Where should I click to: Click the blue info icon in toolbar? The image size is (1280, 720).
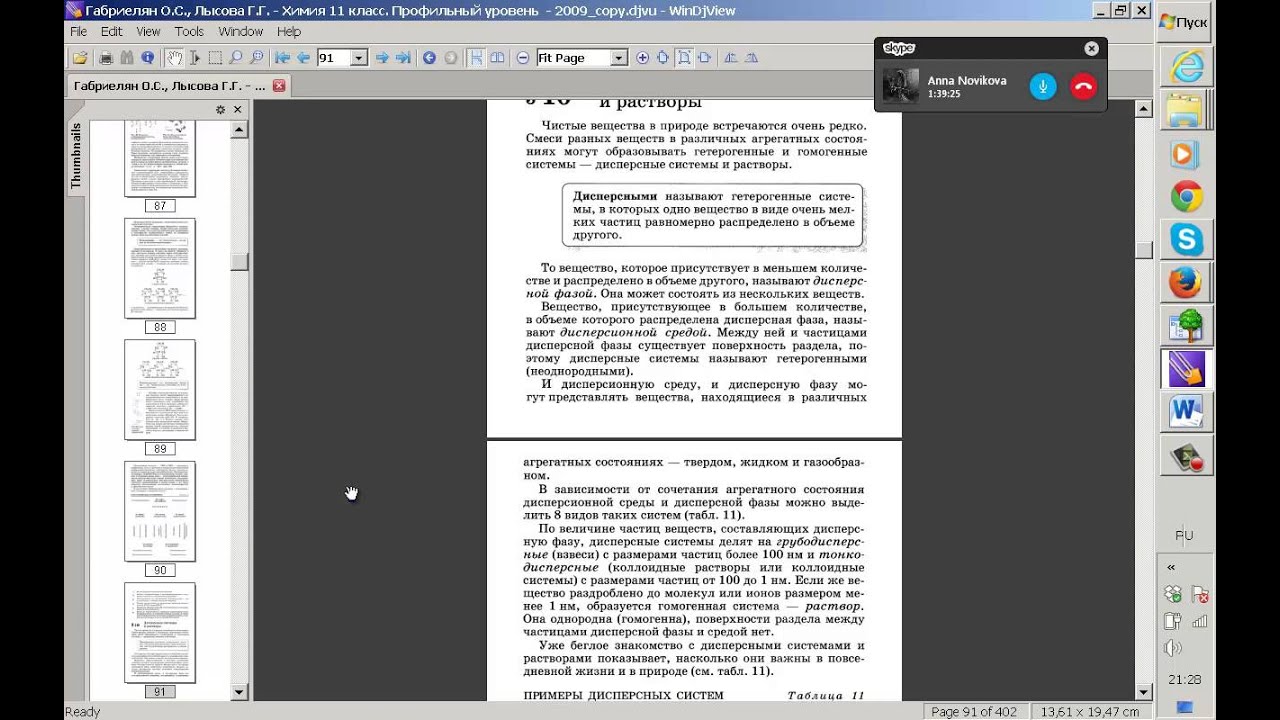147,58
